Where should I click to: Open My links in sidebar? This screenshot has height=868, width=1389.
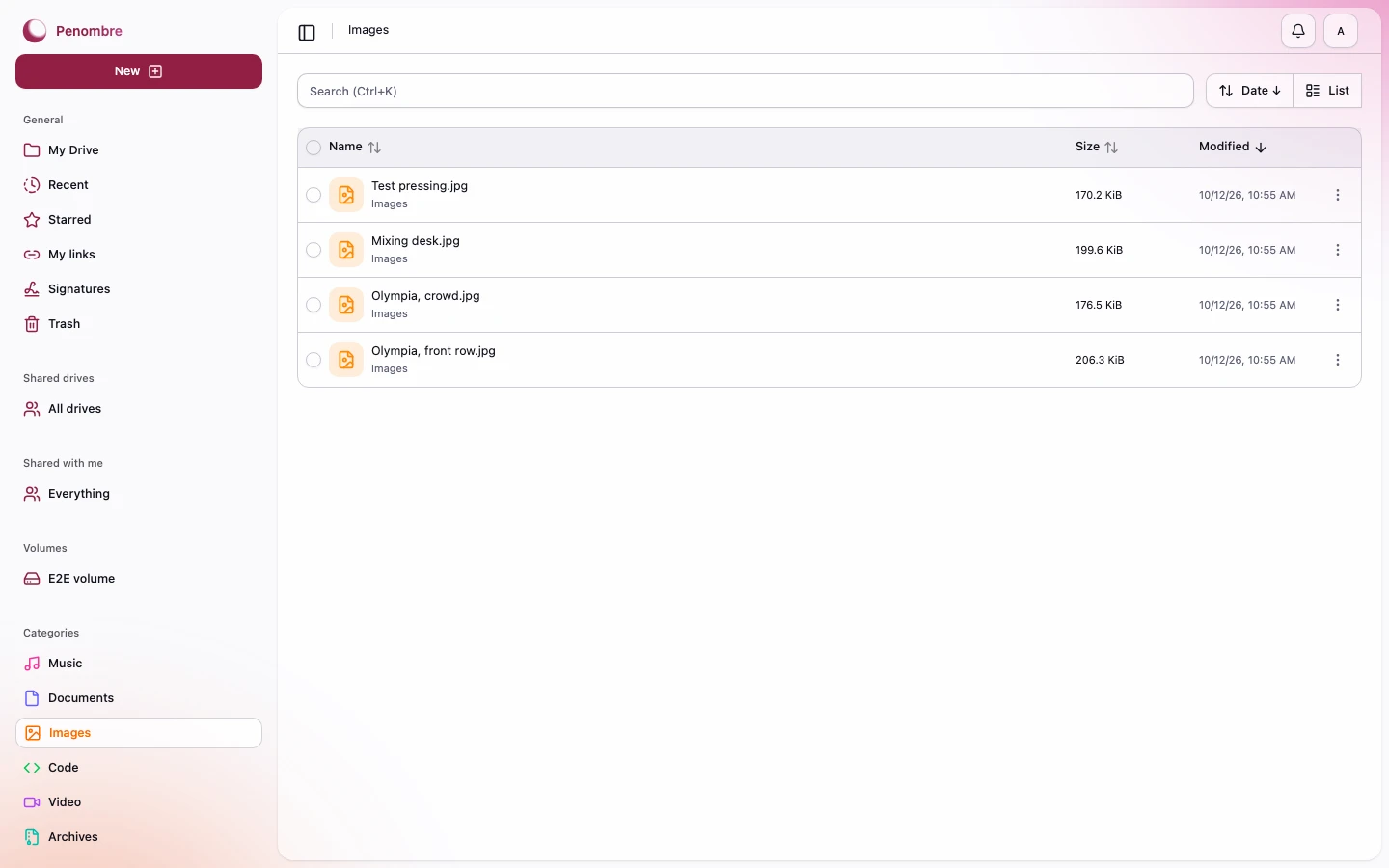click(x=139, y=255)
